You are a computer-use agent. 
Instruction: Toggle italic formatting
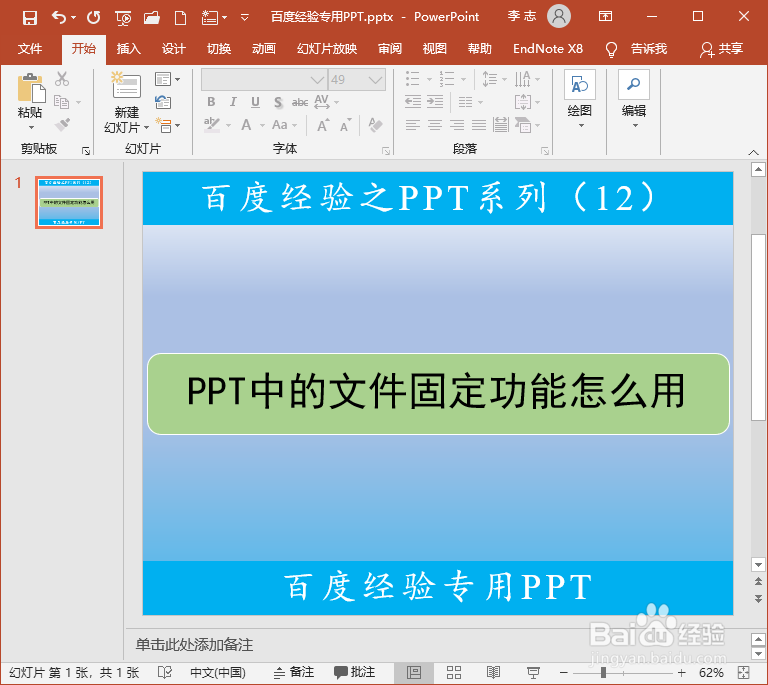pyautogui.click(x=233, y=102)
